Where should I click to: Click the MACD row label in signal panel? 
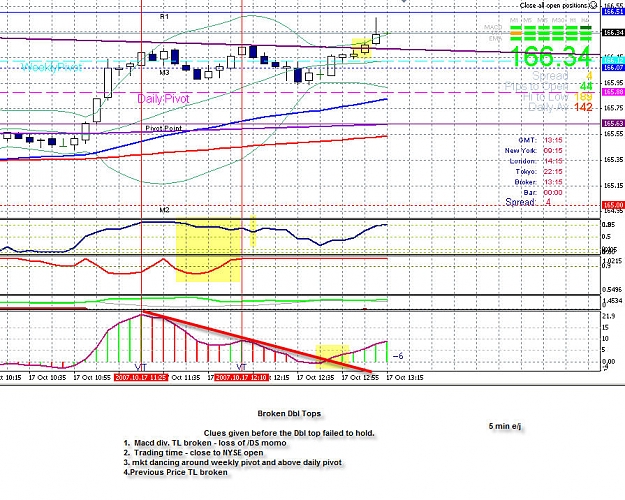click(x=493, y=27)
